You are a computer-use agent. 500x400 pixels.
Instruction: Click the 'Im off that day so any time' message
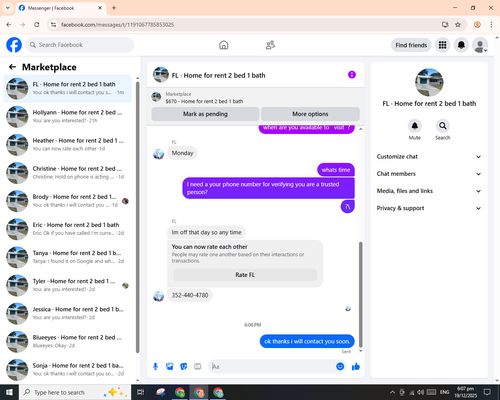tap(206, 232)
